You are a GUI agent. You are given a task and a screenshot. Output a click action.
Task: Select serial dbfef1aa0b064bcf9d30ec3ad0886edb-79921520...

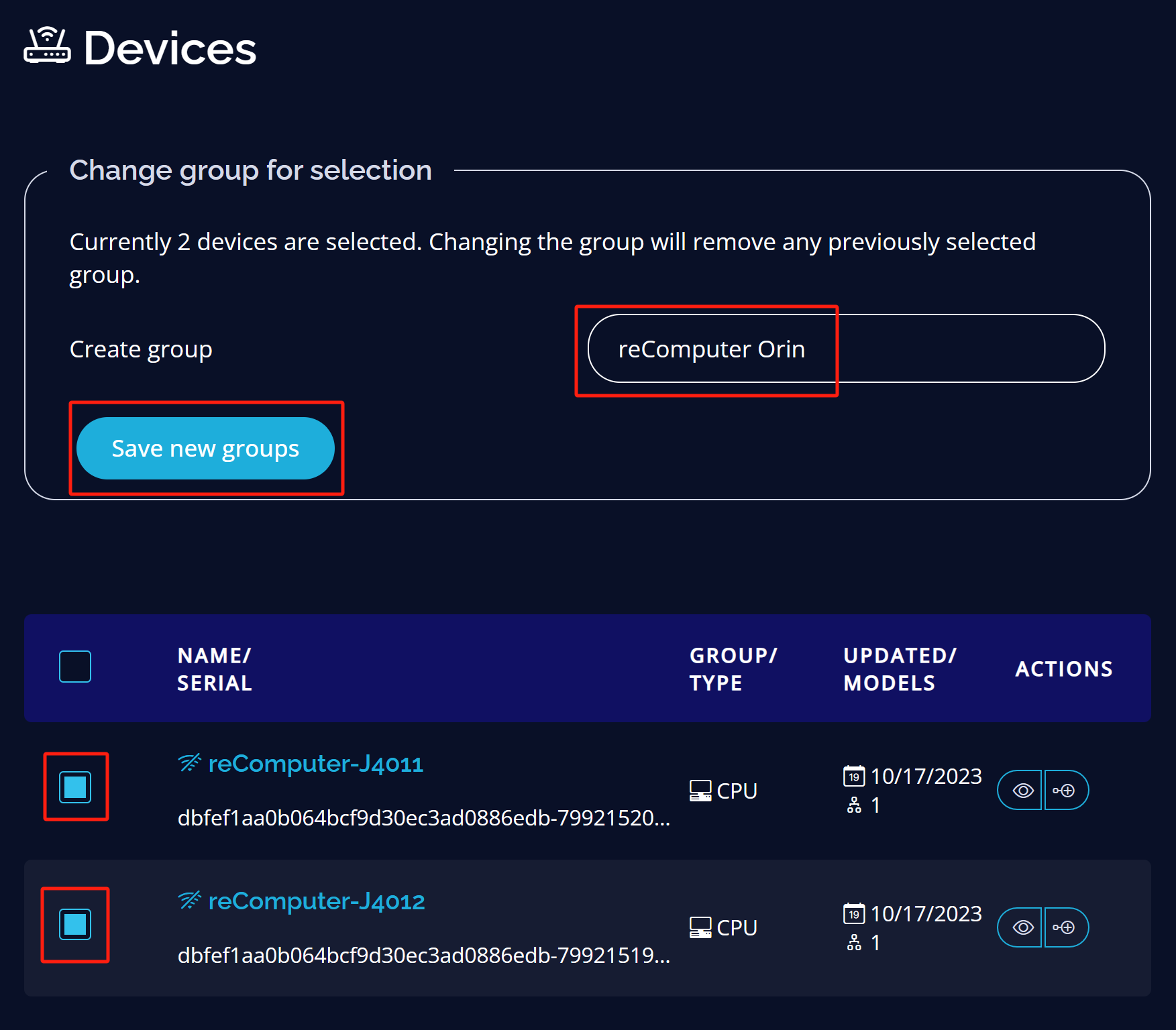point(424,818)
